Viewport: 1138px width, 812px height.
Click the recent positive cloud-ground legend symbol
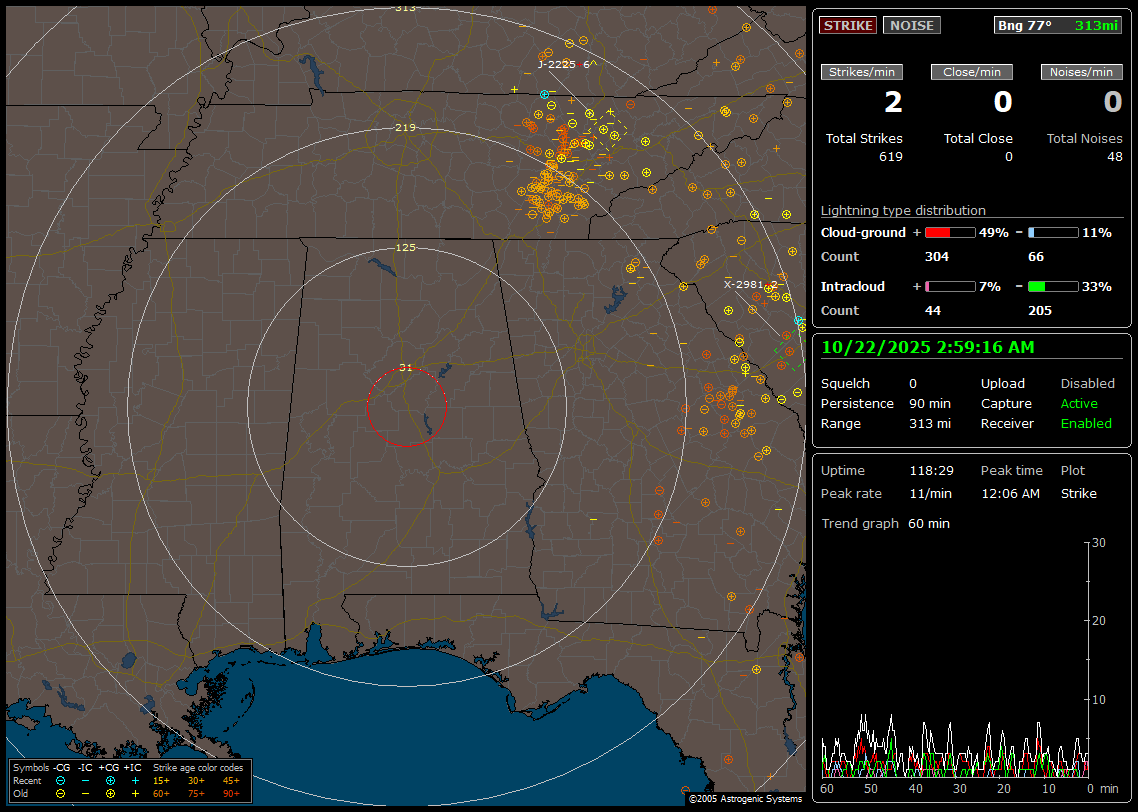[x=110, y=780]
